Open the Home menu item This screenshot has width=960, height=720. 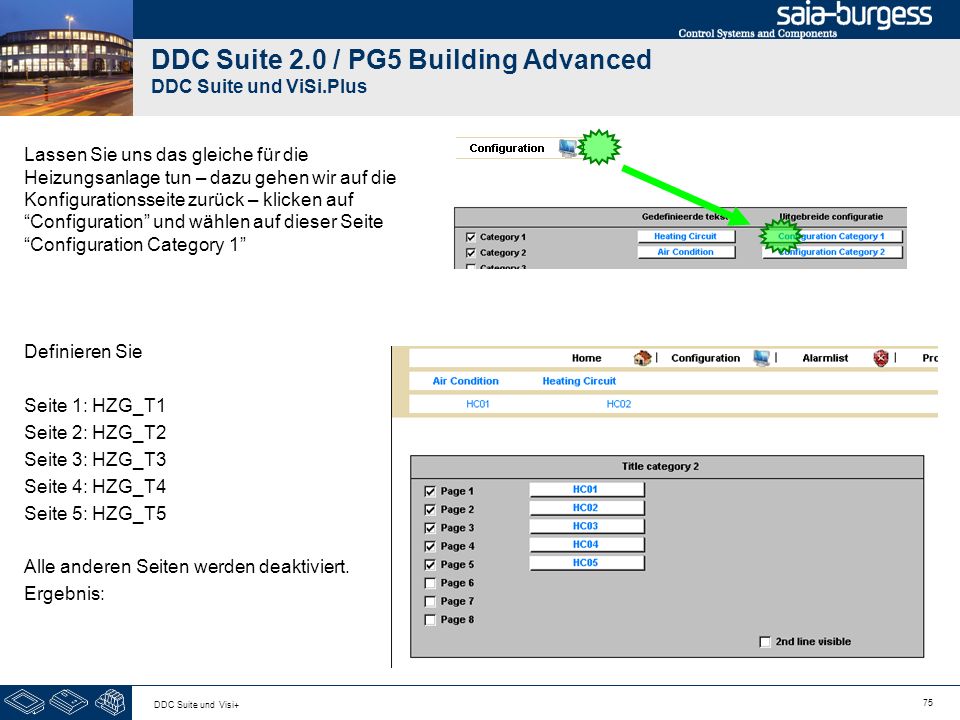coord(587,358)
